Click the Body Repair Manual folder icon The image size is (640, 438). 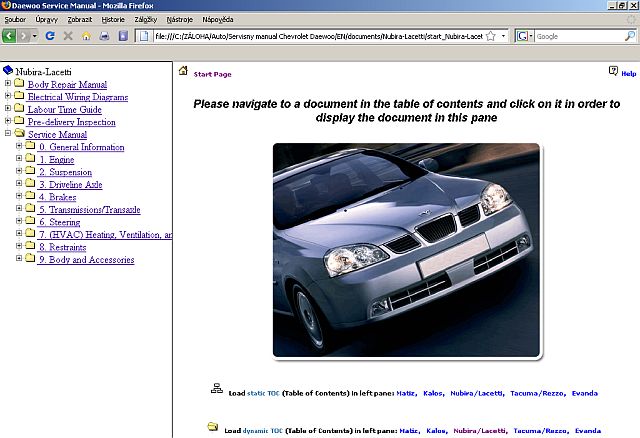coord(19,83)
